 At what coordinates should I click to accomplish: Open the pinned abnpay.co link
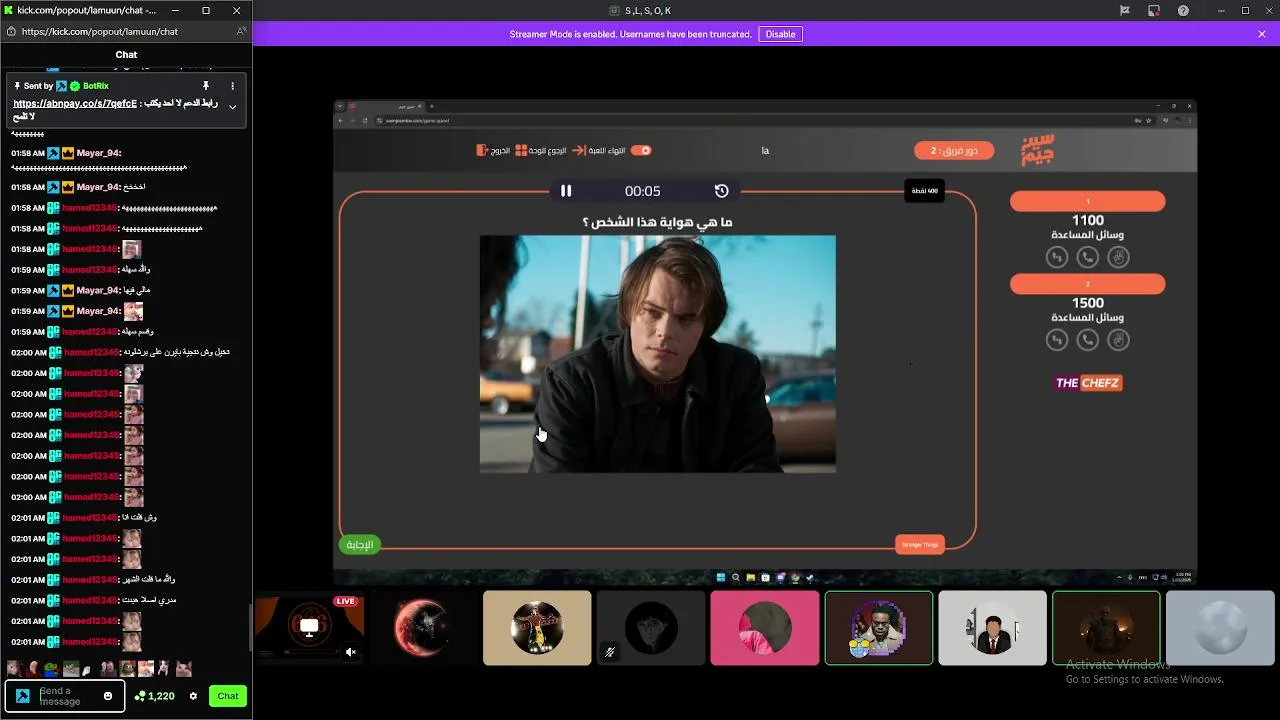[75, 104]
